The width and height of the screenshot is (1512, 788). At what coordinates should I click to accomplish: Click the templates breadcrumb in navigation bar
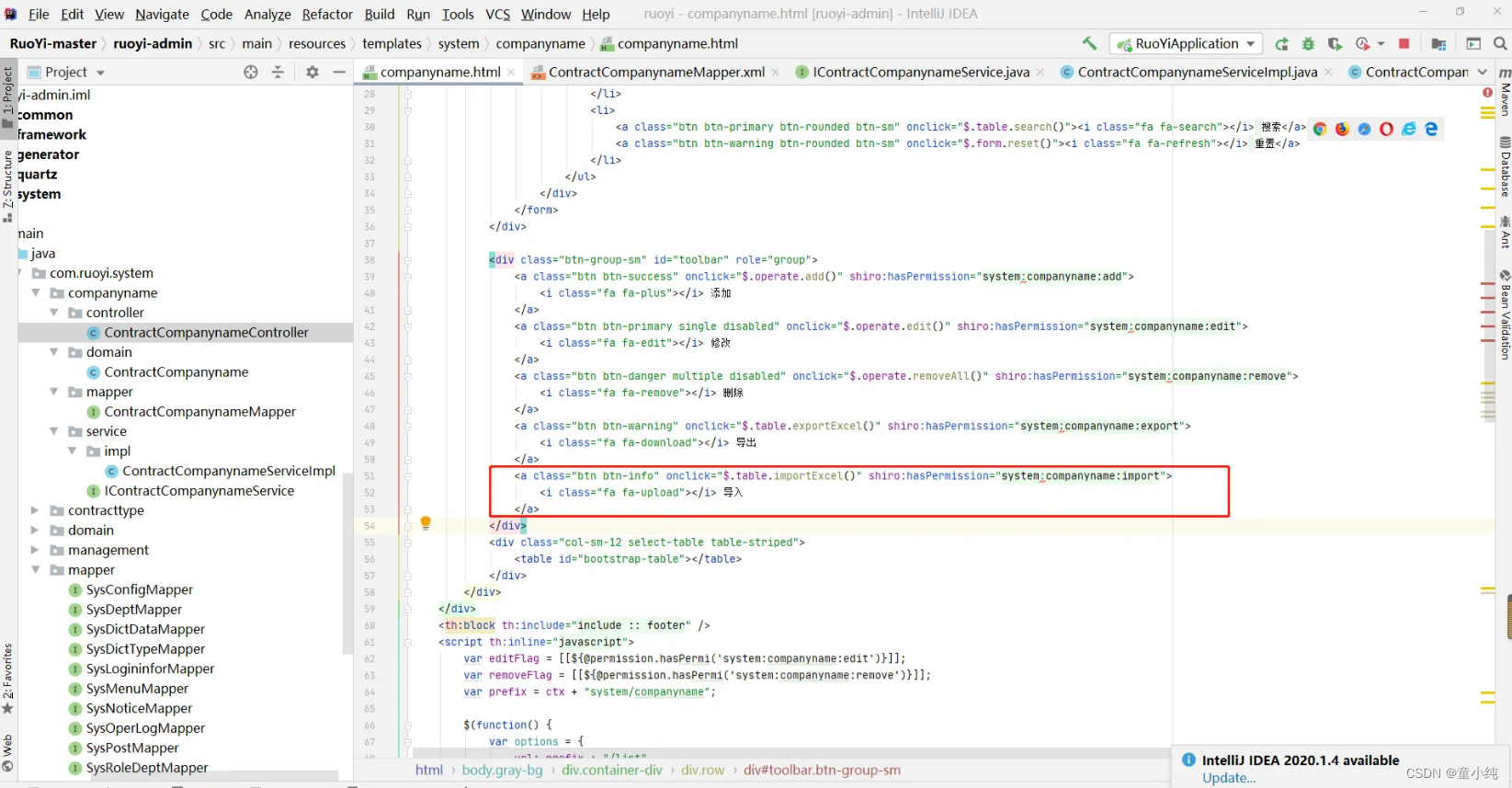pos(392,43)
